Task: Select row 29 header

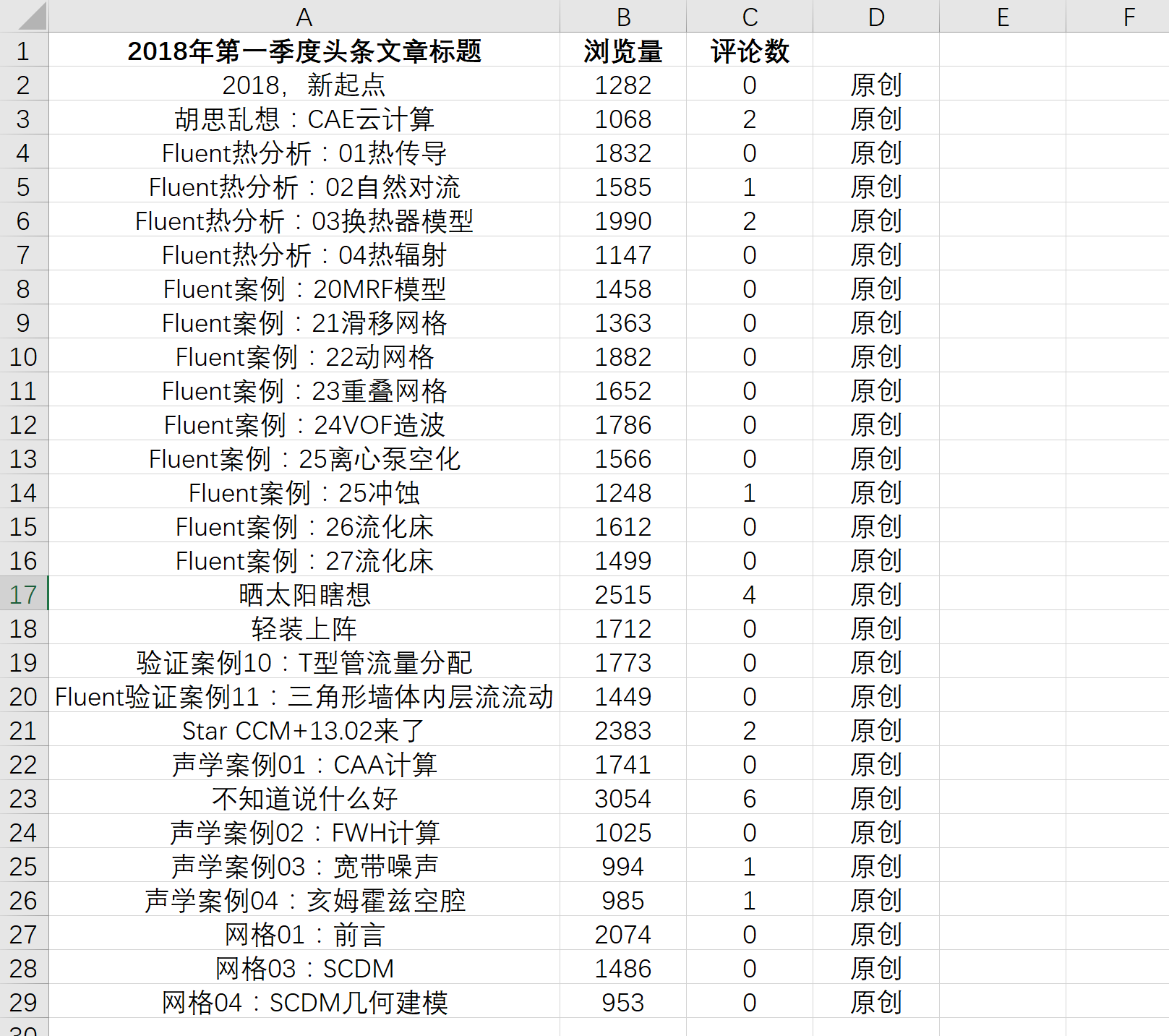Action: pos(24,1001)
